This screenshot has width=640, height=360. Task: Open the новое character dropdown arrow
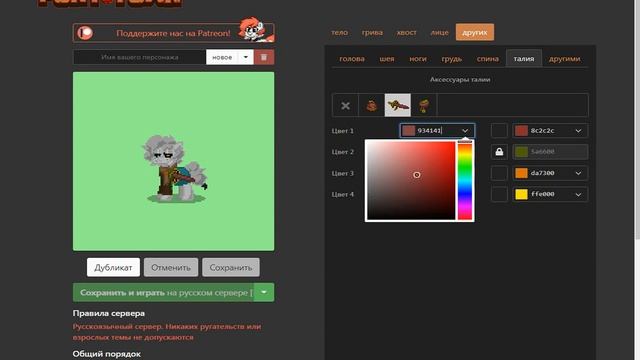(246, 57)
